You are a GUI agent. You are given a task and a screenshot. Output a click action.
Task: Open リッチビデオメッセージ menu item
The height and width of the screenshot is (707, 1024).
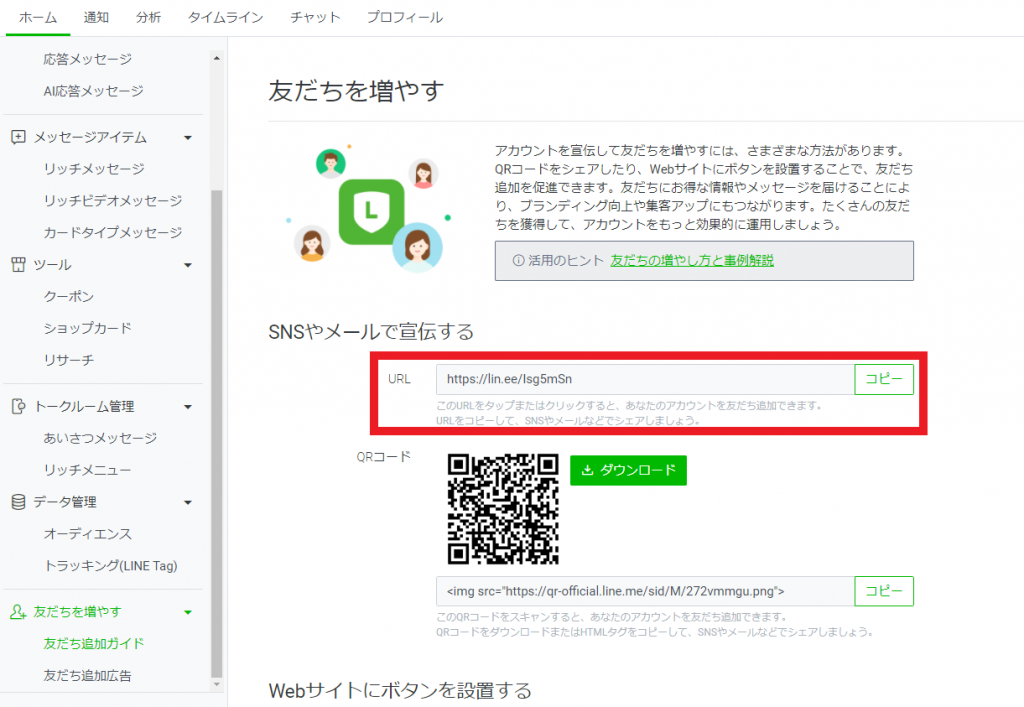[113, 201]
